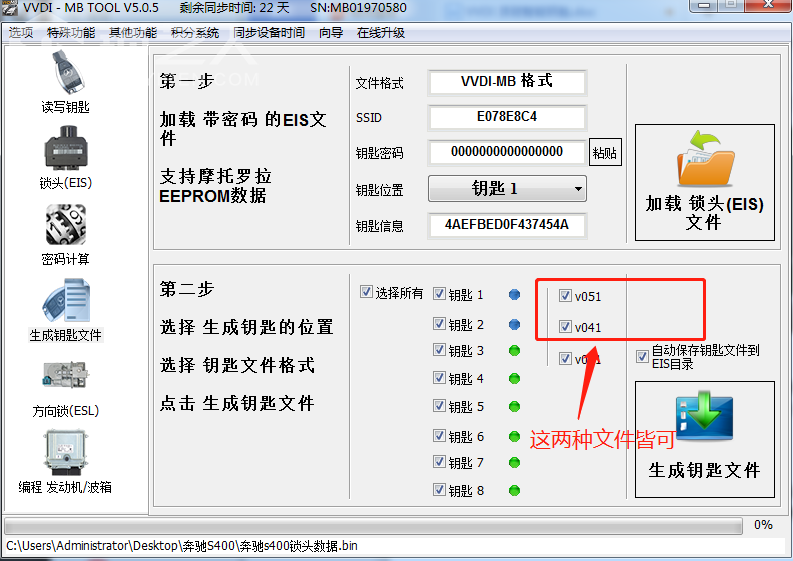
Task: Open the 向导 menu
Action: [x=331, y=33]
